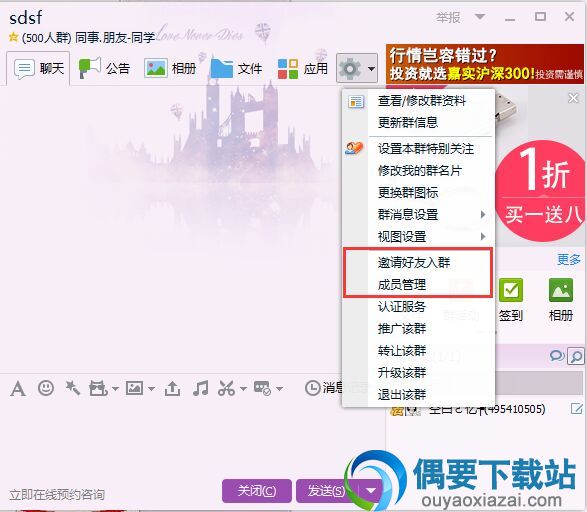Image resolution: width=587 pixels, height=512 pixels.
Task: Click the group star icon
Action: 13,37
